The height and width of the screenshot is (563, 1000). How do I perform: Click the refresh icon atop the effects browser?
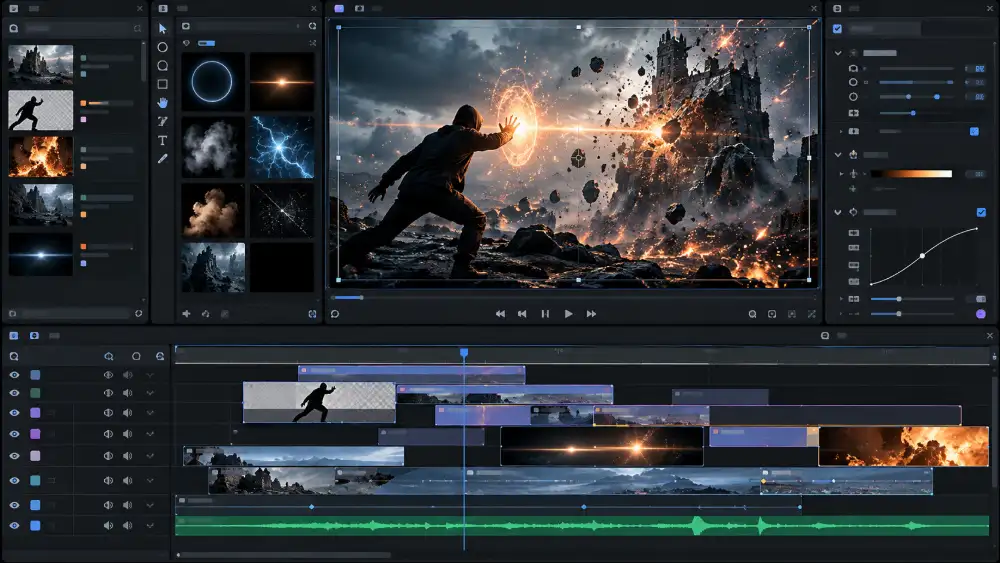[312, 26]
